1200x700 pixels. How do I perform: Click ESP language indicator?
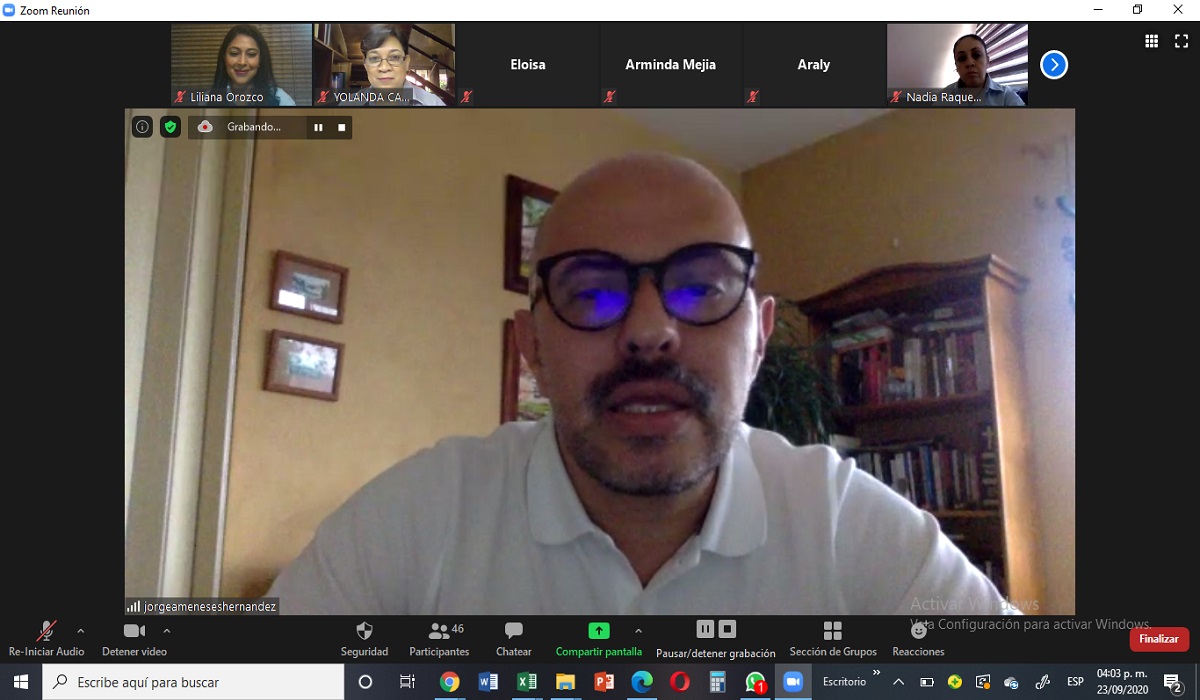[1075, 682]
